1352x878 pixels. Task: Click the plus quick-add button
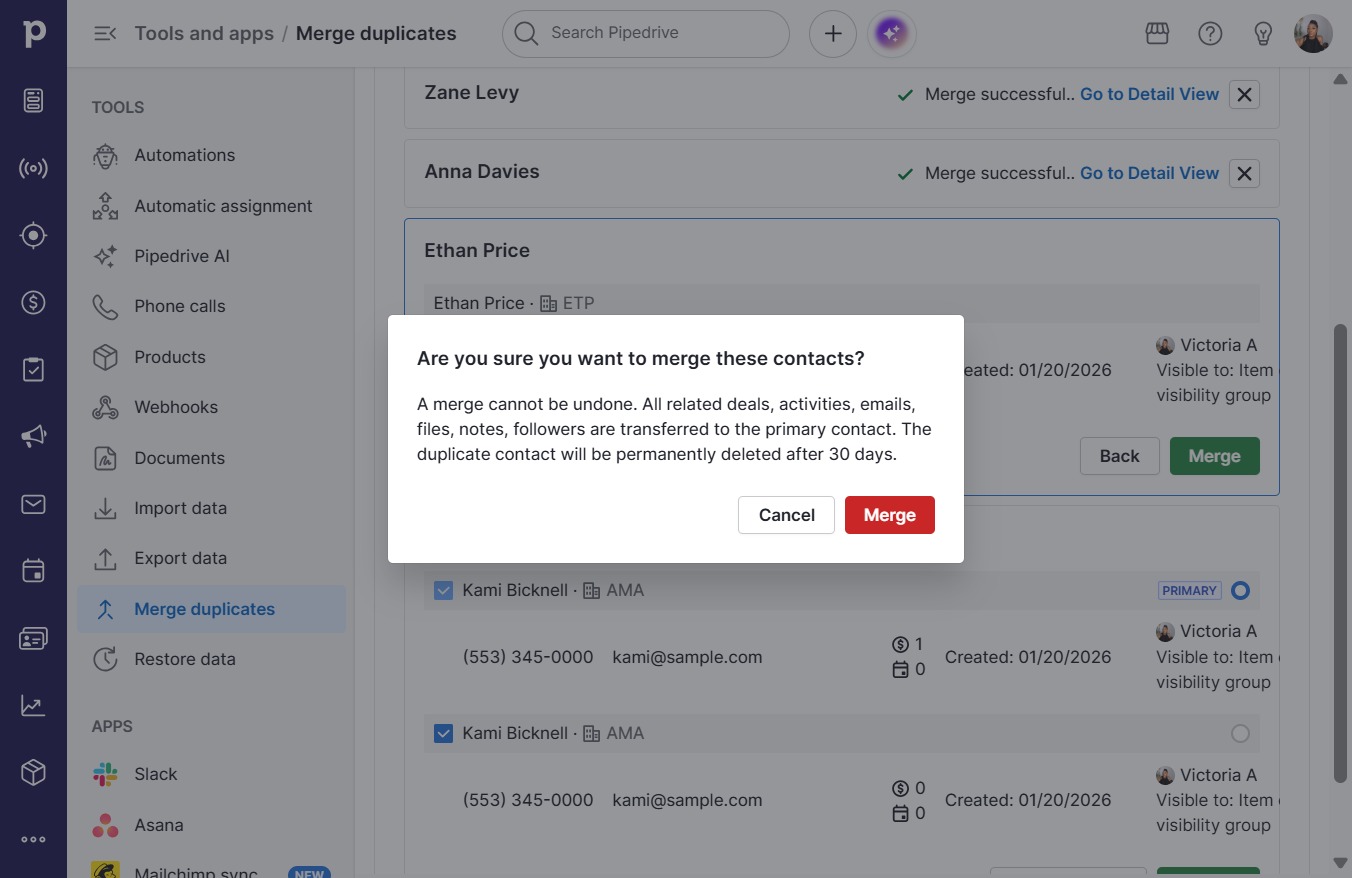click(833, 34)
